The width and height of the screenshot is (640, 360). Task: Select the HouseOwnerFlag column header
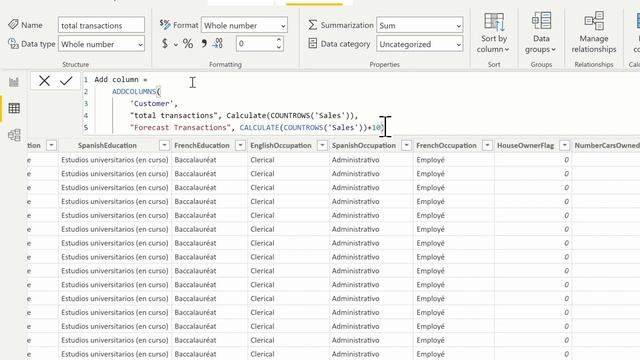pos(525,145)
